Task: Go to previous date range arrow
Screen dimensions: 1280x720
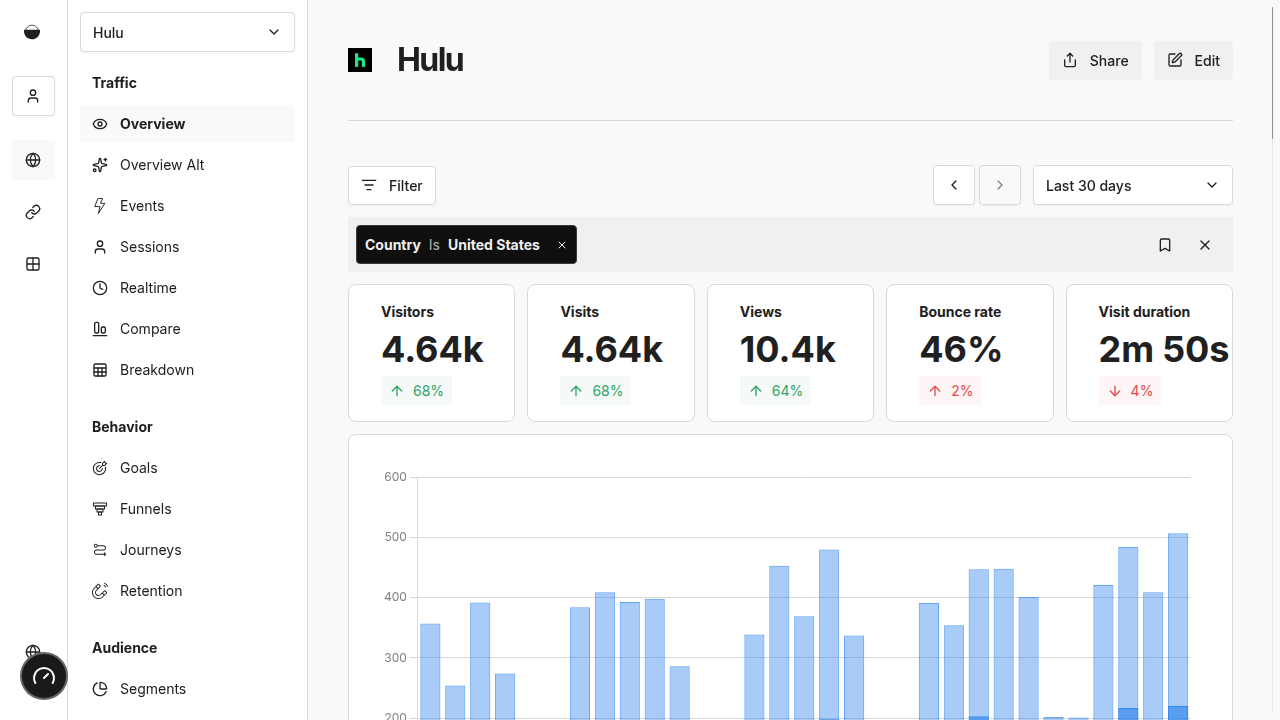Action: (x=954, y=185)
